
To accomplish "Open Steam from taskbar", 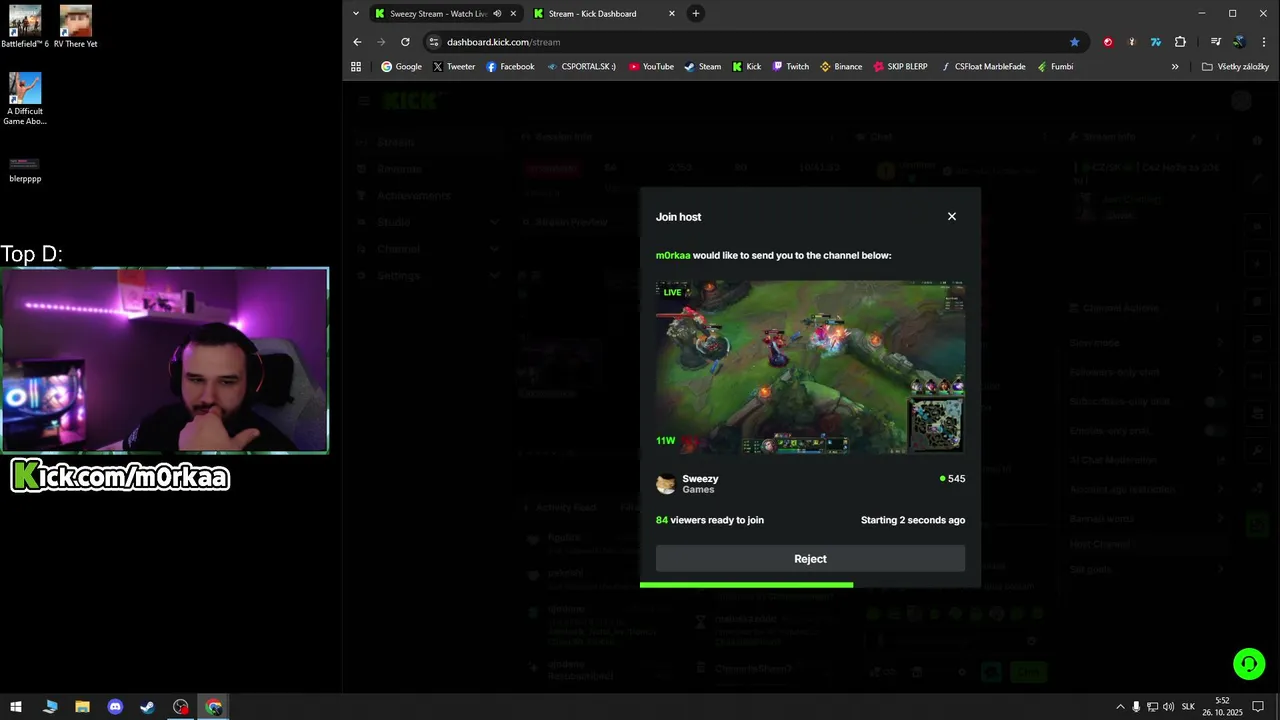I will tap(147, 707).
